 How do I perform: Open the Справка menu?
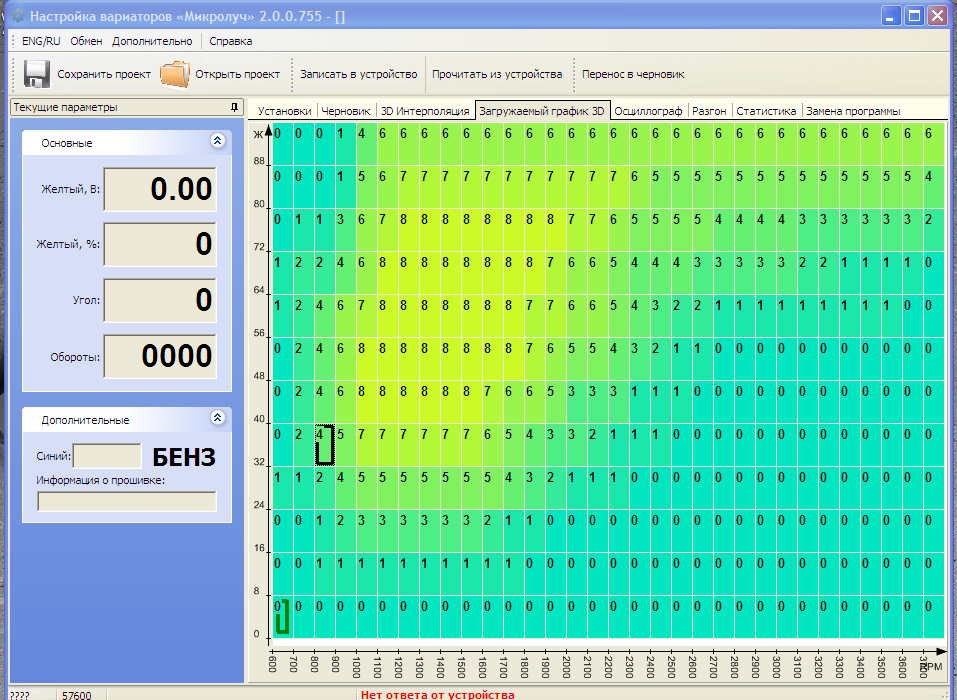[x=230, y=41]
